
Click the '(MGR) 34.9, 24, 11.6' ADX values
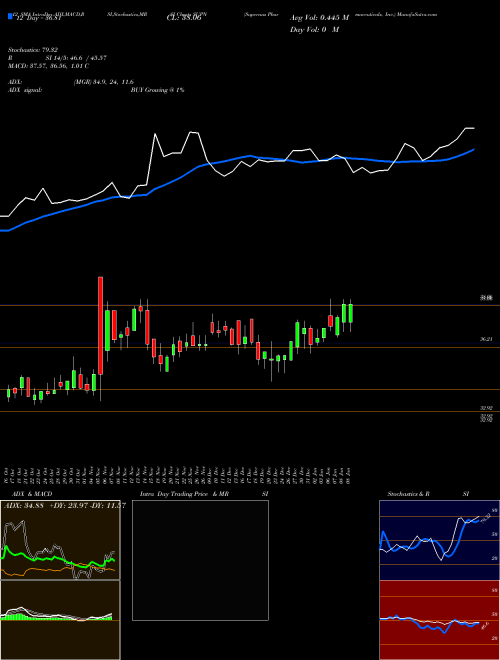point(104,82)
